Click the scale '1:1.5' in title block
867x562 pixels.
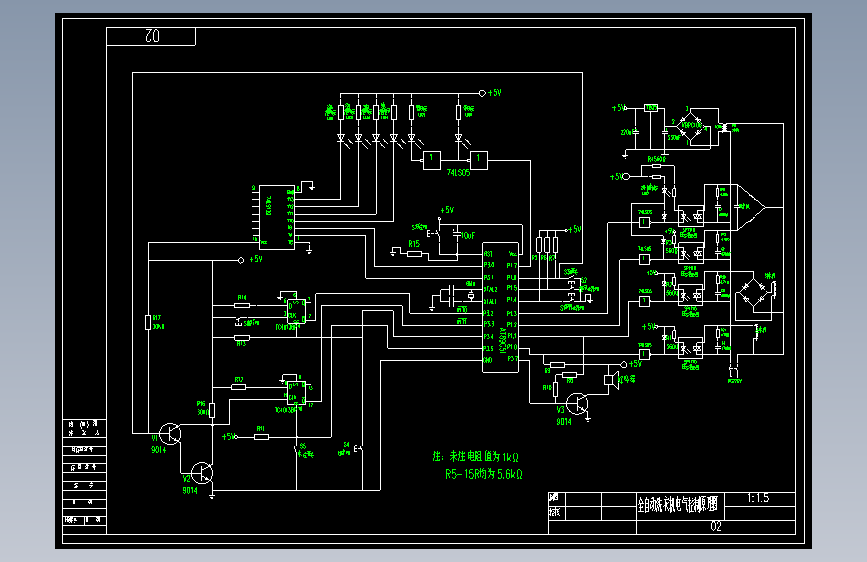pos(758,498)
